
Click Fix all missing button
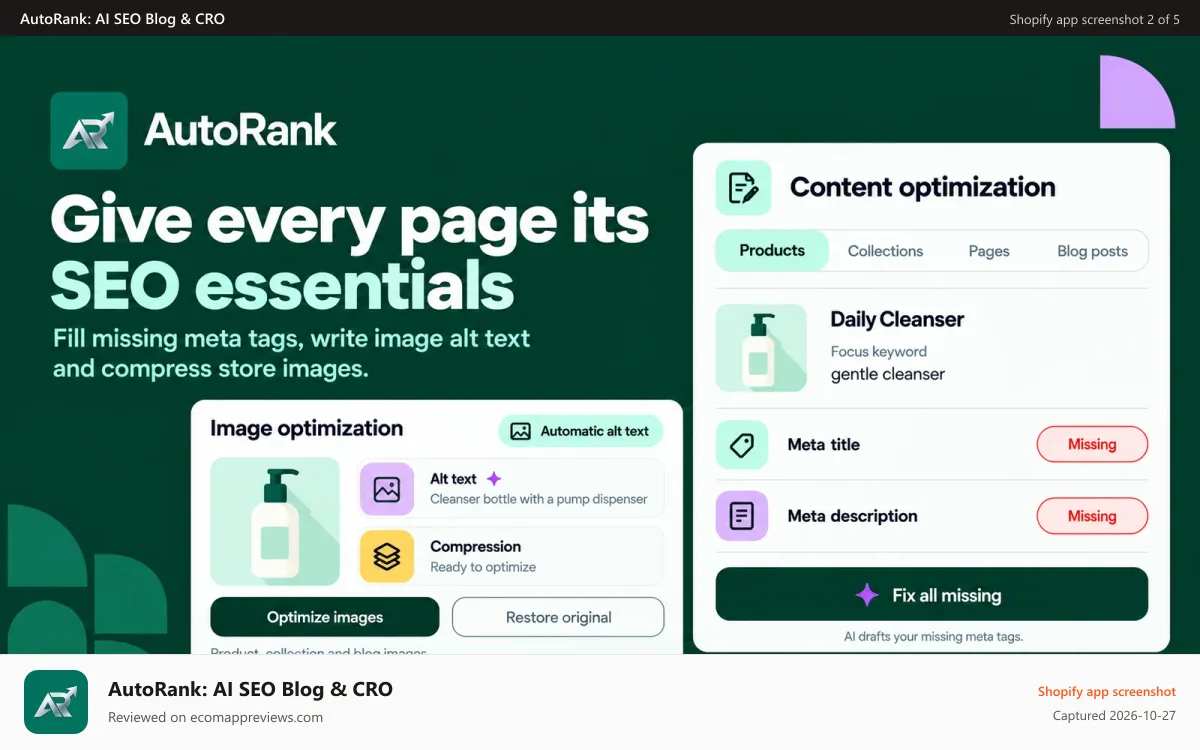point(932,595)
